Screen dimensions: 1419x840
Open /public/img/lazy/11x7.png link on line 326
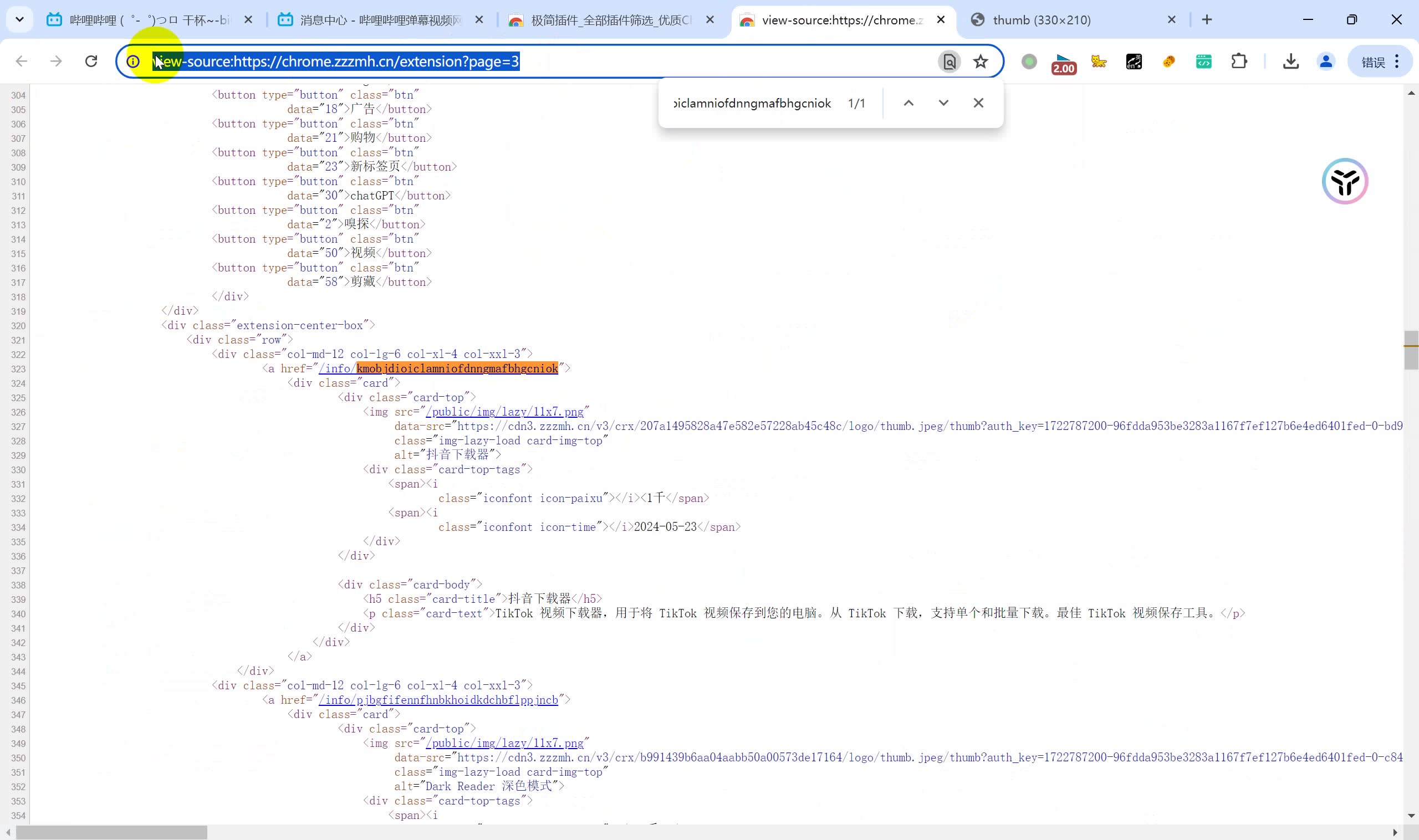pos(504,412)
